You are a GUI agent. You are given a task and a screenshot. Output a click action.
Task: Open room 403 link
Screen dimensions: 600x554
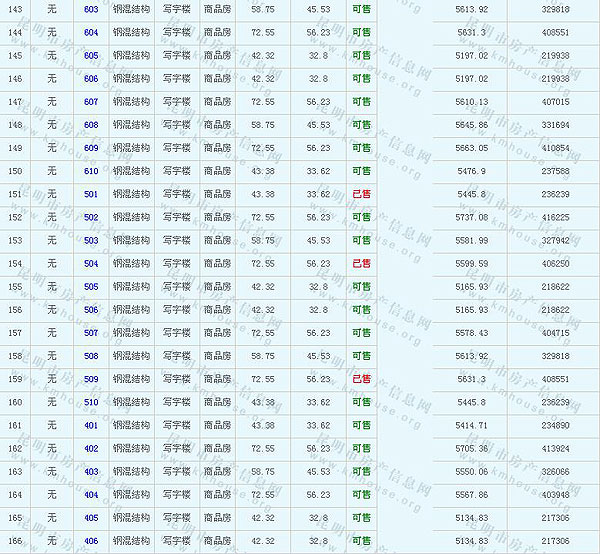click(91, 471)
